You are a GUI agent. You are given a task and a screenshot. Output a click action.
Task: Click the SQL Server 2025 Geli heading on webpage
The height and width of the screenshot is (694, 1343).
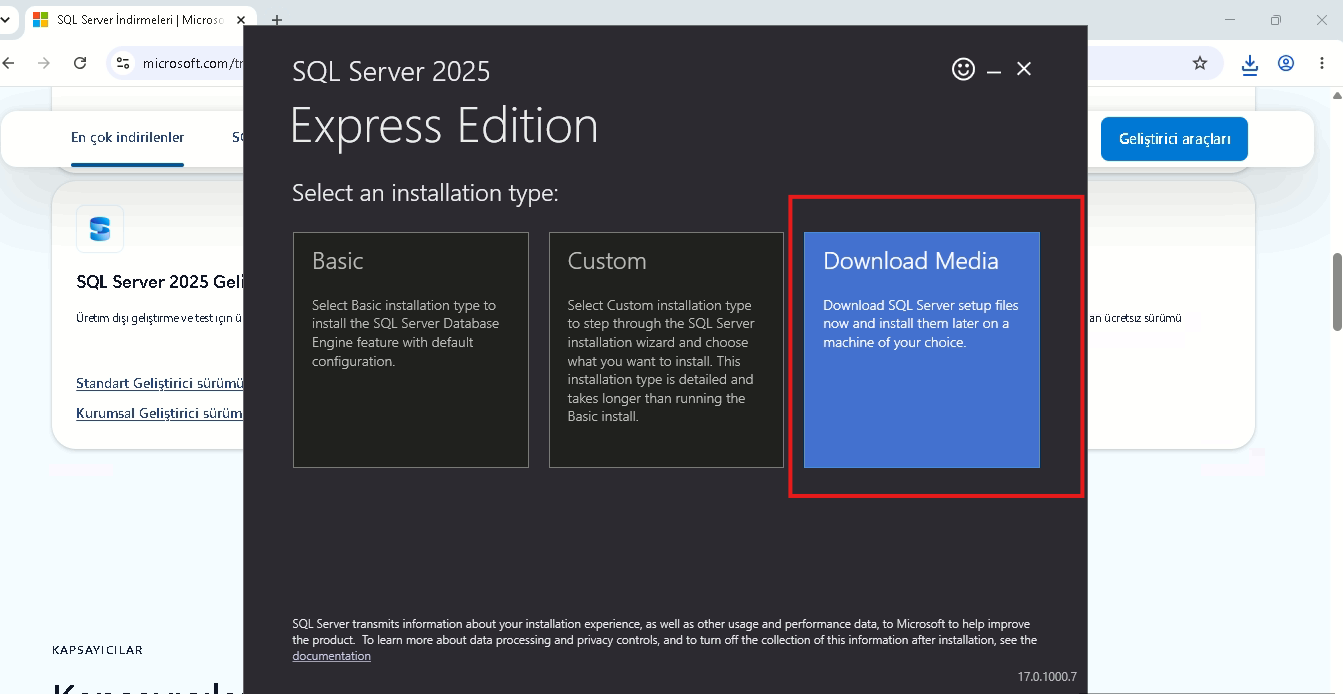(x=160, y=282)
